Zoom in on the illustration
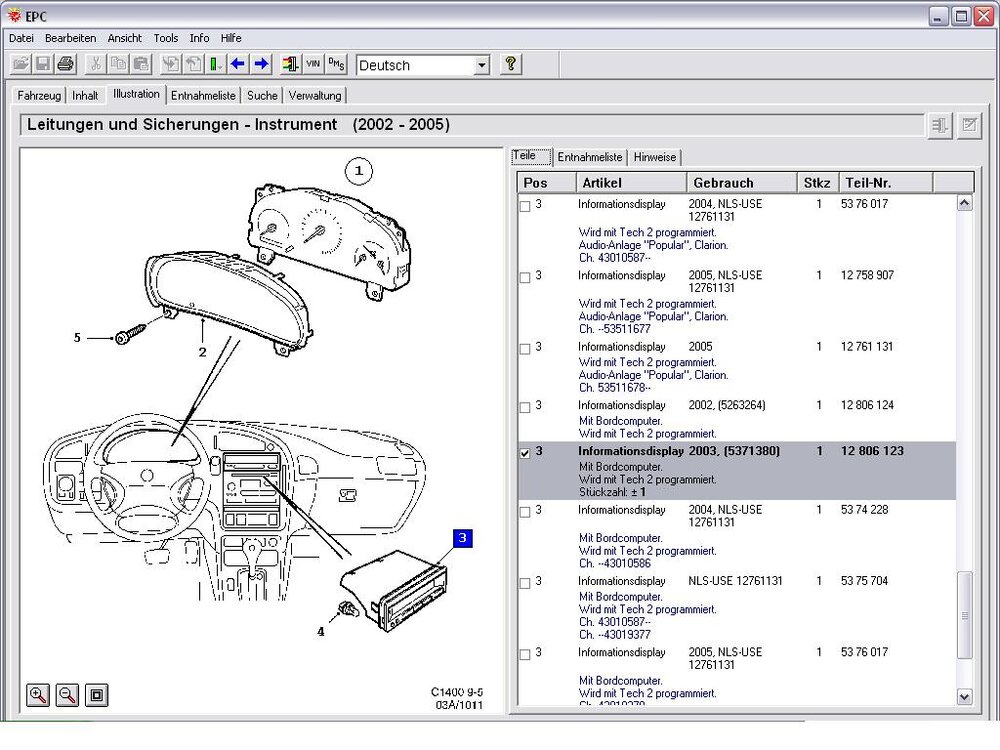1000x750 pixels. (x=38, y=695)
